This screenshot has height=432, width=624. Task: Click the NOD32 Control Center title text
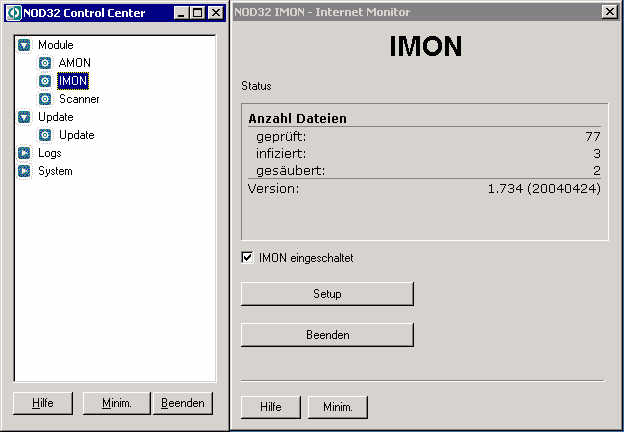point(84,13)
